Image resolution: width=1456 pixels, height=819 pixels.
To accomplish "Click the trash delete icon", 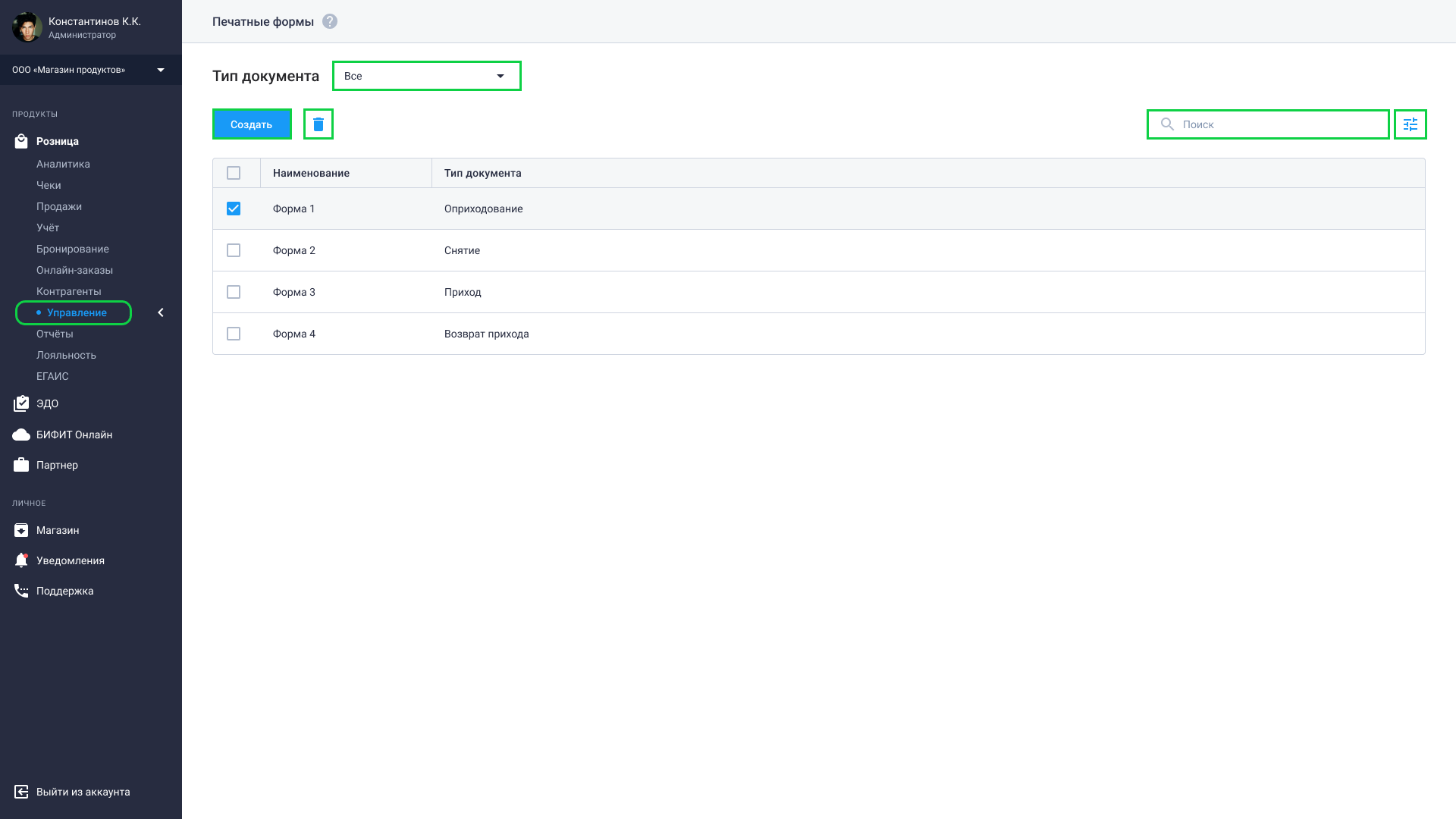I will click(318, 124).
